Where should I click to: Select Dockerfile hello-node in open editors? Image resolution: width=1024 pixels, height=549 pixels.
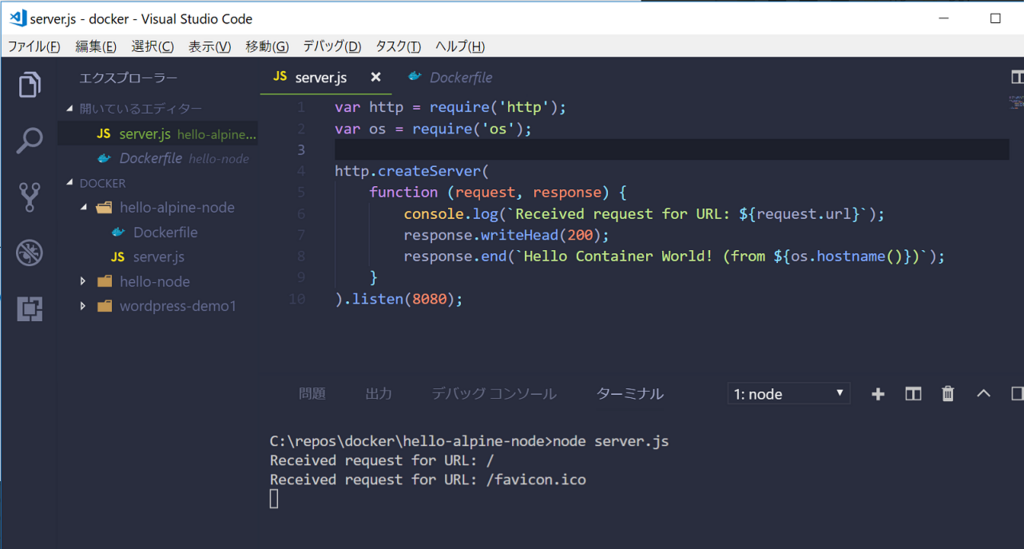157,158
